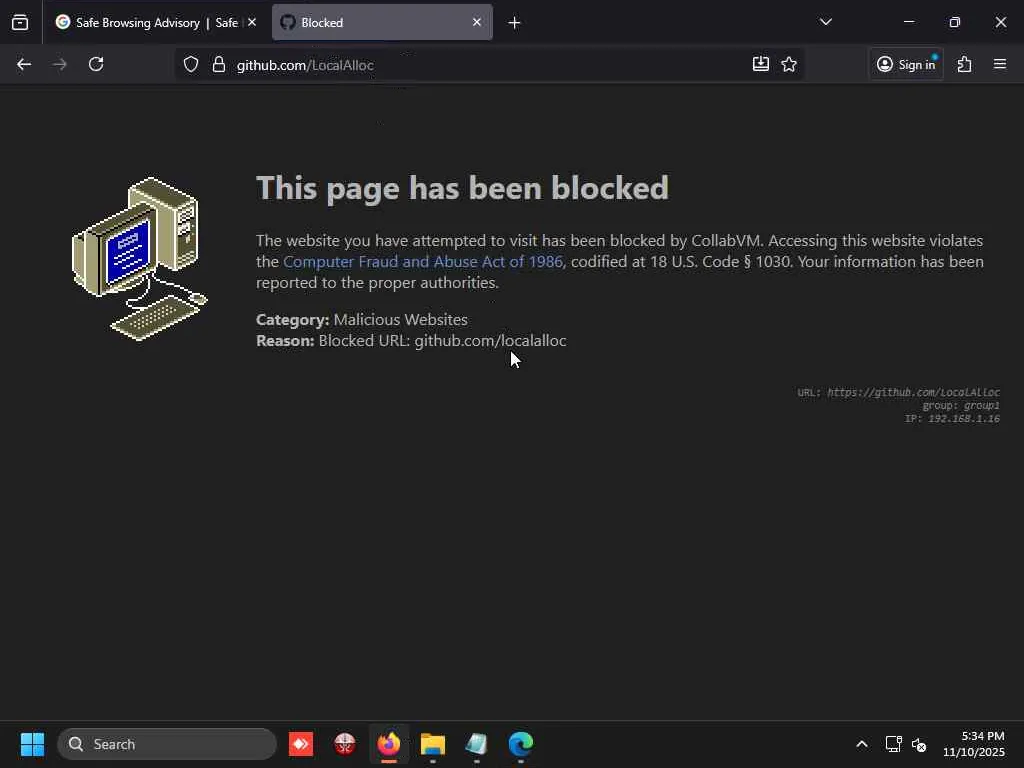
Task: View site security padlock info
Action: (x=219, y=65)
